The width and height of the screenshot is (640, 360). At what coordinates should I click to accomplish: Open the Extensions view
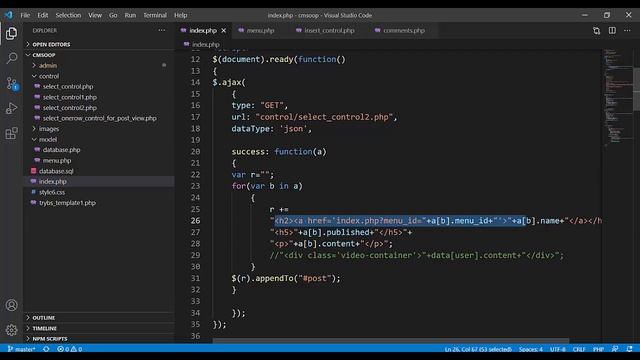tap(11, 133)
